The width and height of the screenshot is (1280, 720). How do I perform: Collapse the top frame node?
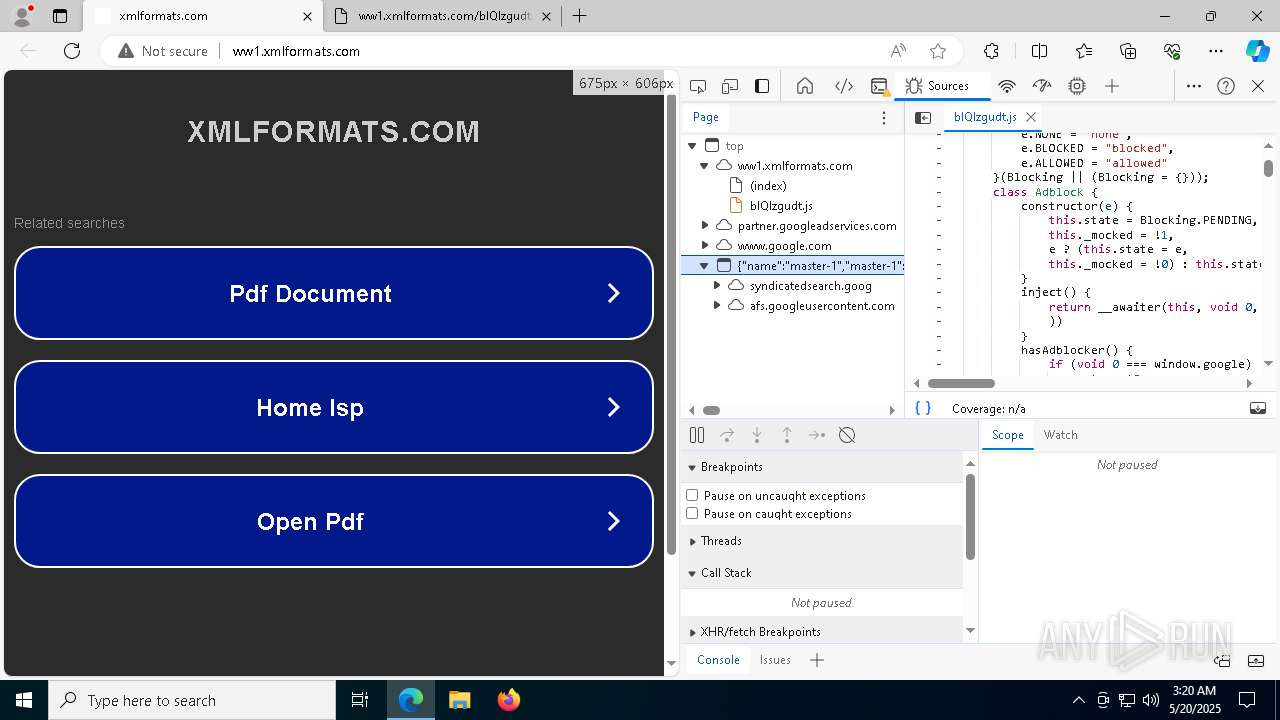click(x=692, y=146)
